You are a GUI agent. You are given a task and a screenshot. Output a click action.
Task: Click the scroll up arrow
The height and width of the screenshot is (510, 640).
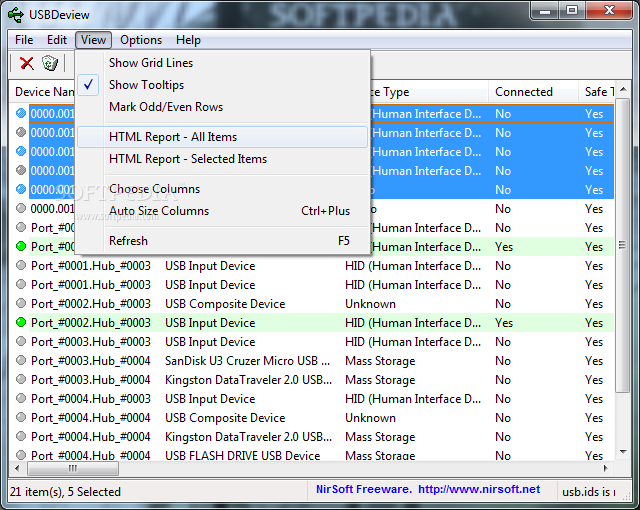[623, 89]
